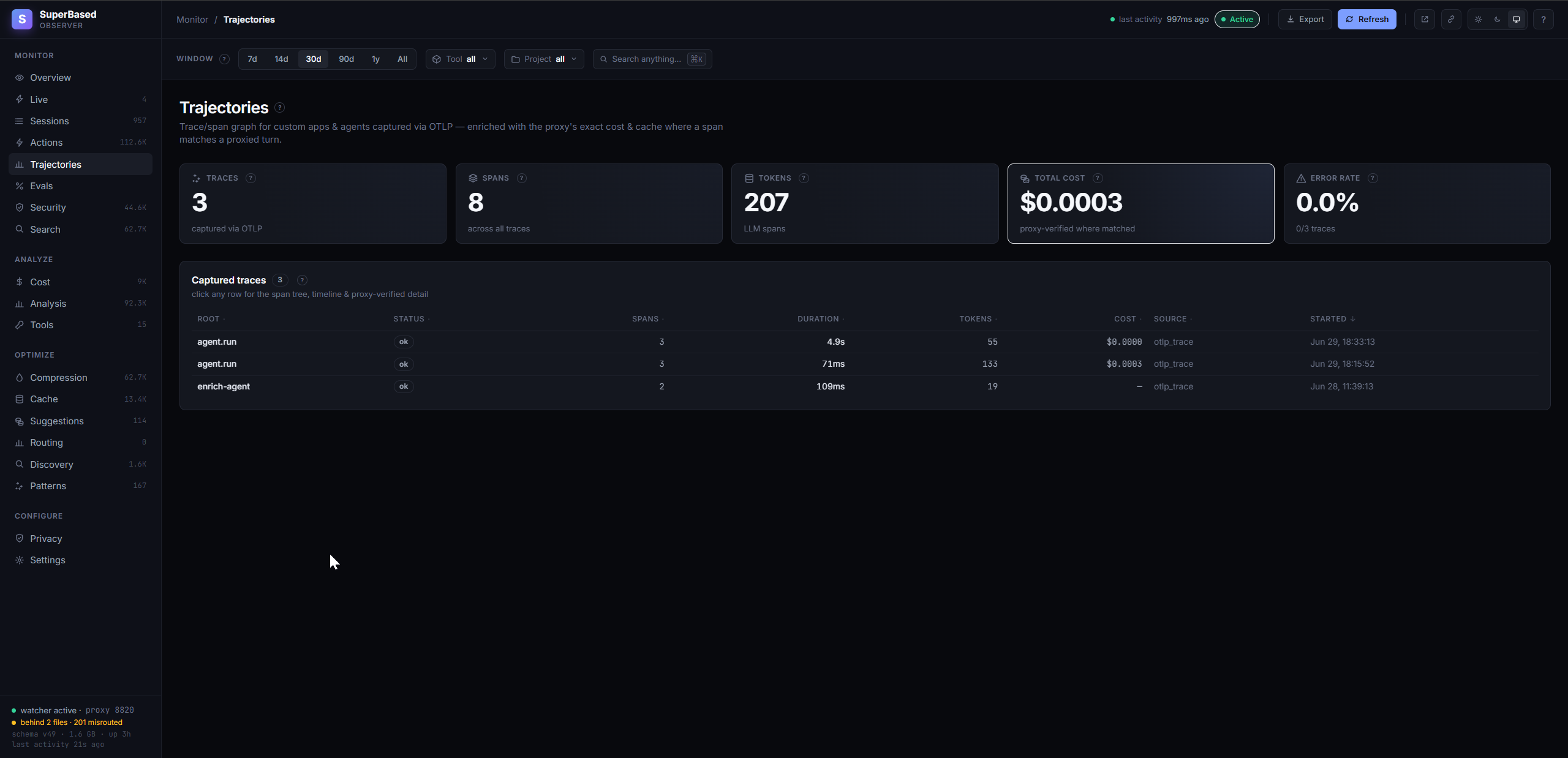Screen dimensions: 1568x758
Task: Click the Captured traces help icon
Action: [302, 280]
